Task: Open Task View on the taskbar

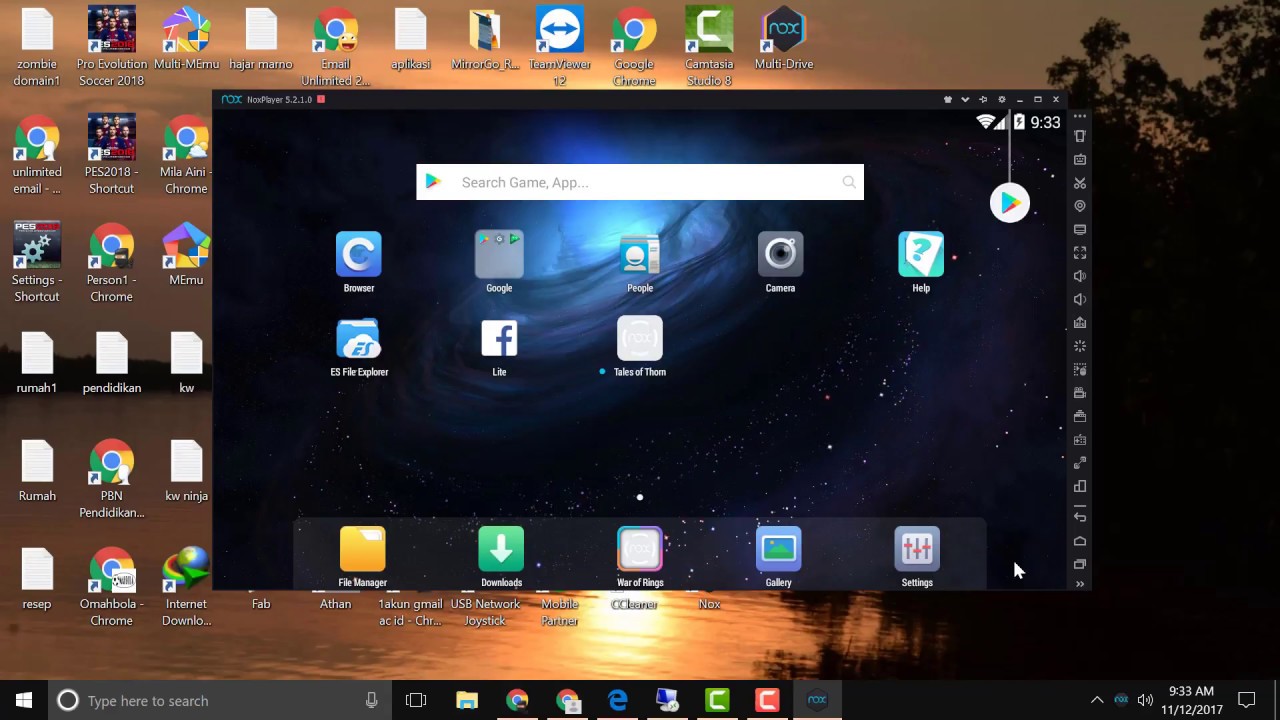Action: tap(416, 700)
